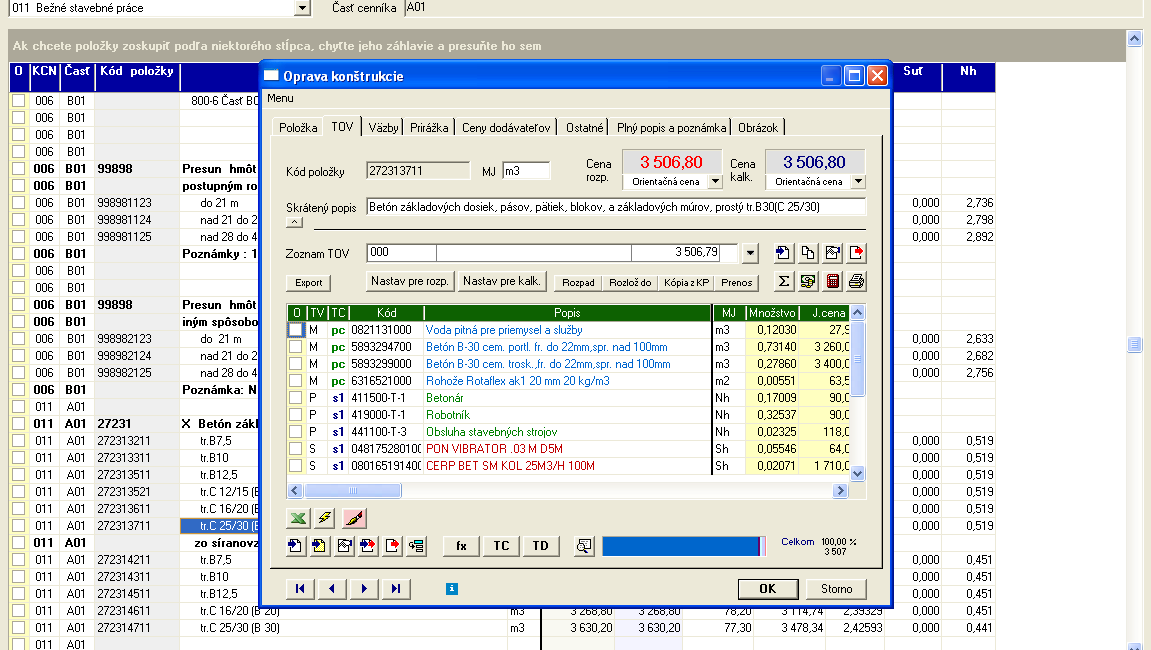Click the Export button

point(308,283)
